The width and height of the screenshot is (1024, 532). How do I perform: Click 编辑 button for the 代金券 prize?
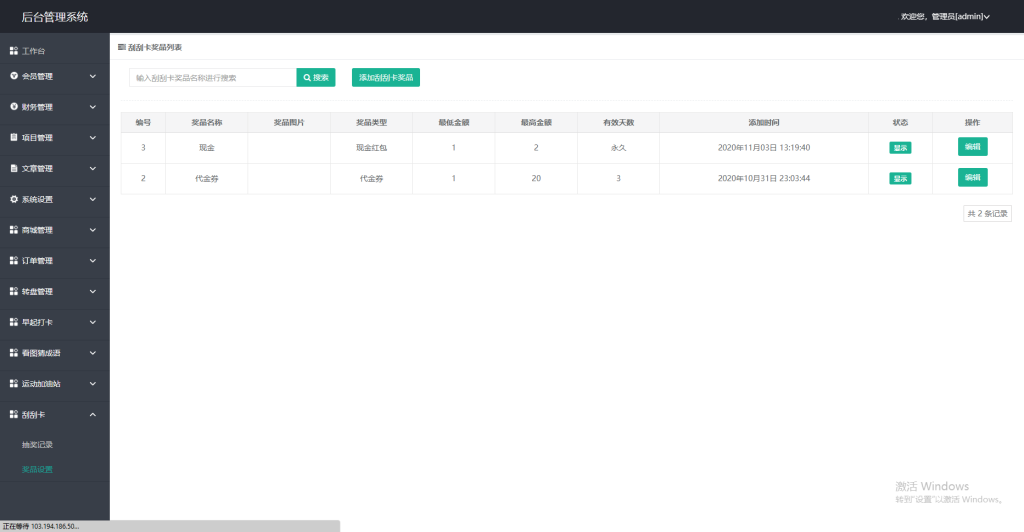972,178
